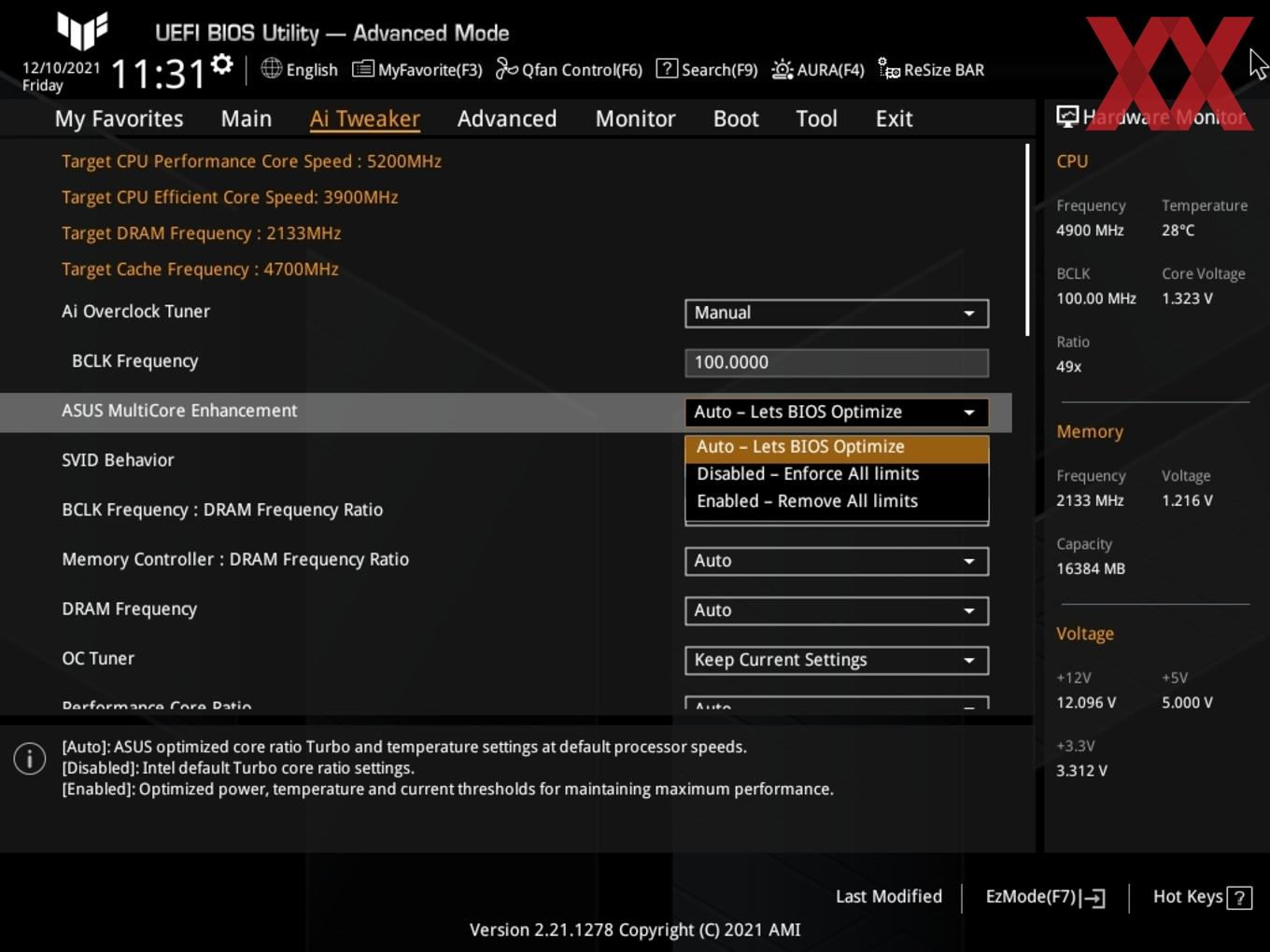The height and width of the screenshot is (952, 1270).
Task: Click the CPU Temperature 28°C value
Action: 1178,231
